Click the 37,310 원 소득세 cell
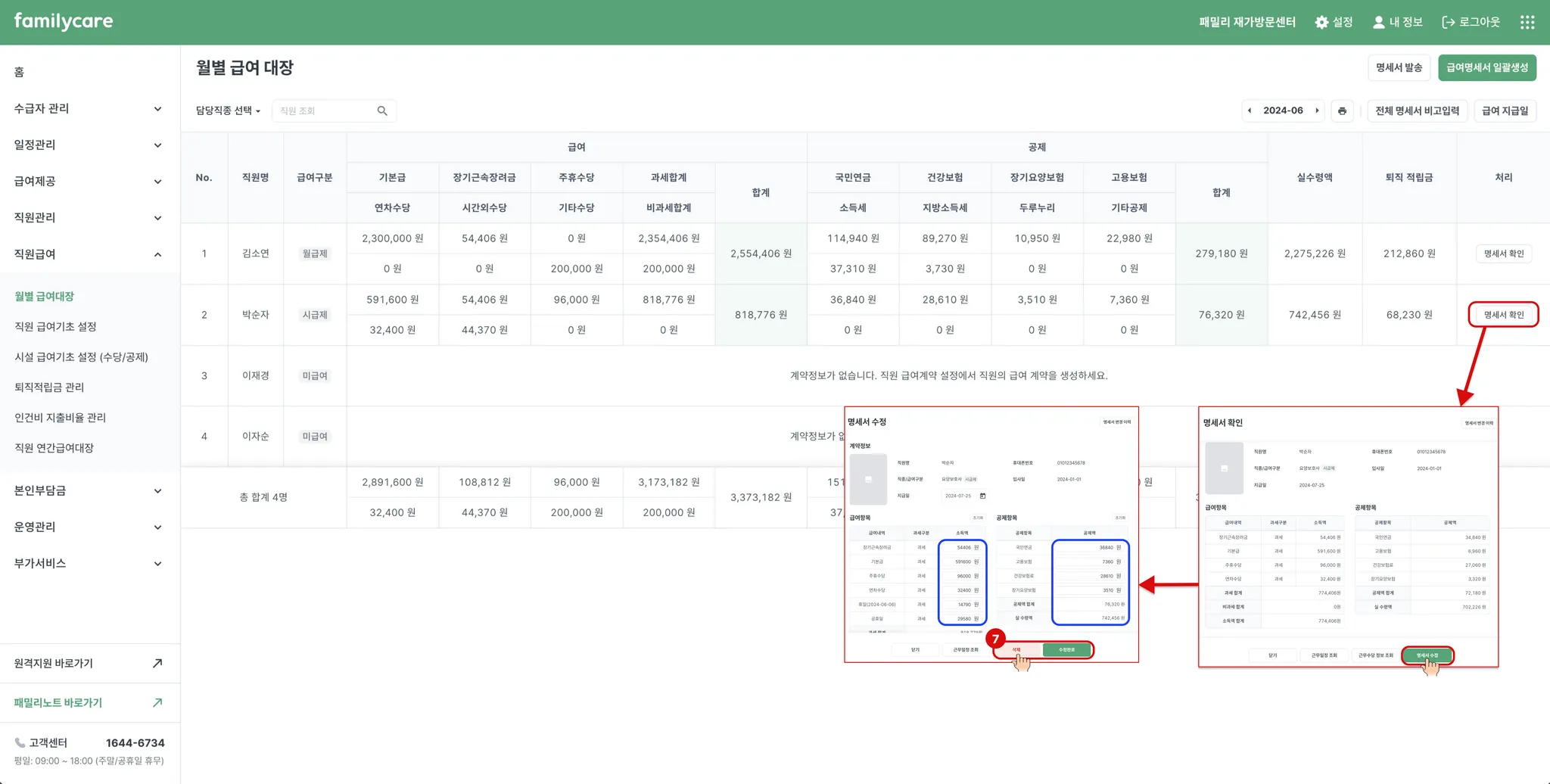The height and width of the screenshot is (784, 1550). tap(853, 269)
